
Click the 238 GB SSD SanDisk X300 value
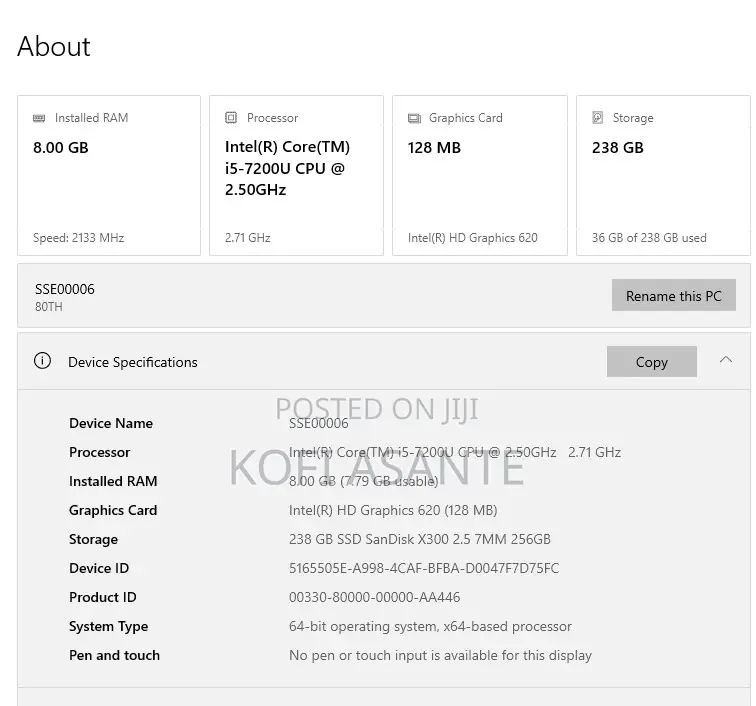point(419,539)
